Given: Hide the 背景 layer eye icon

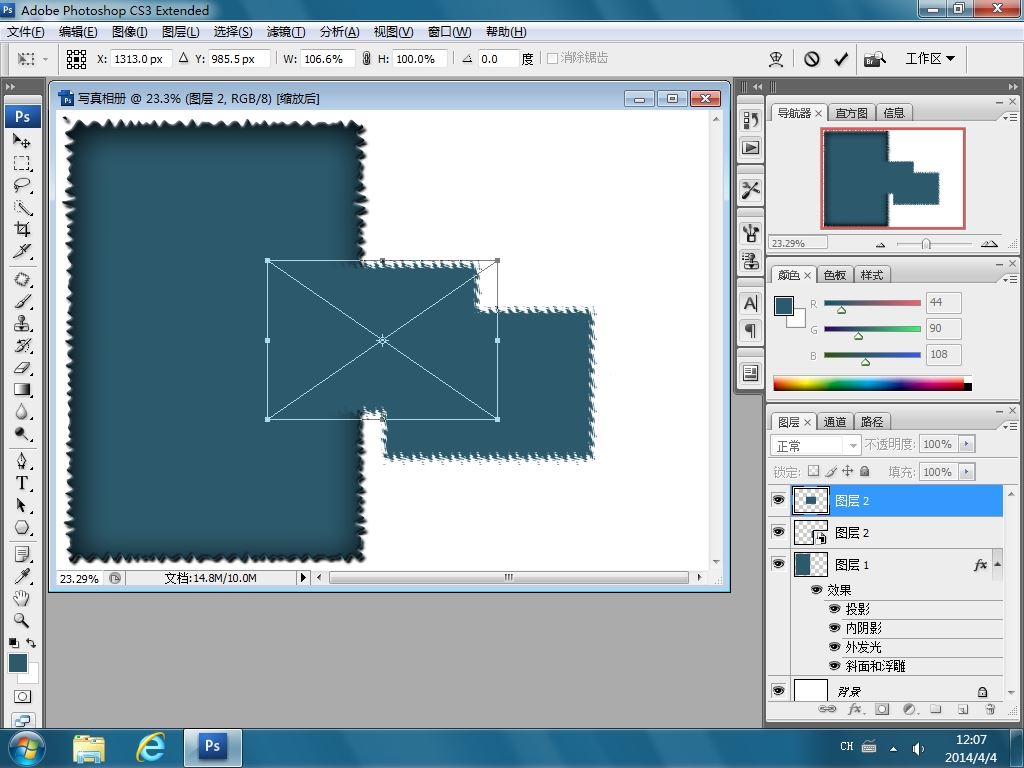Looking at the screenshot, I should click(x=778, y=690).
